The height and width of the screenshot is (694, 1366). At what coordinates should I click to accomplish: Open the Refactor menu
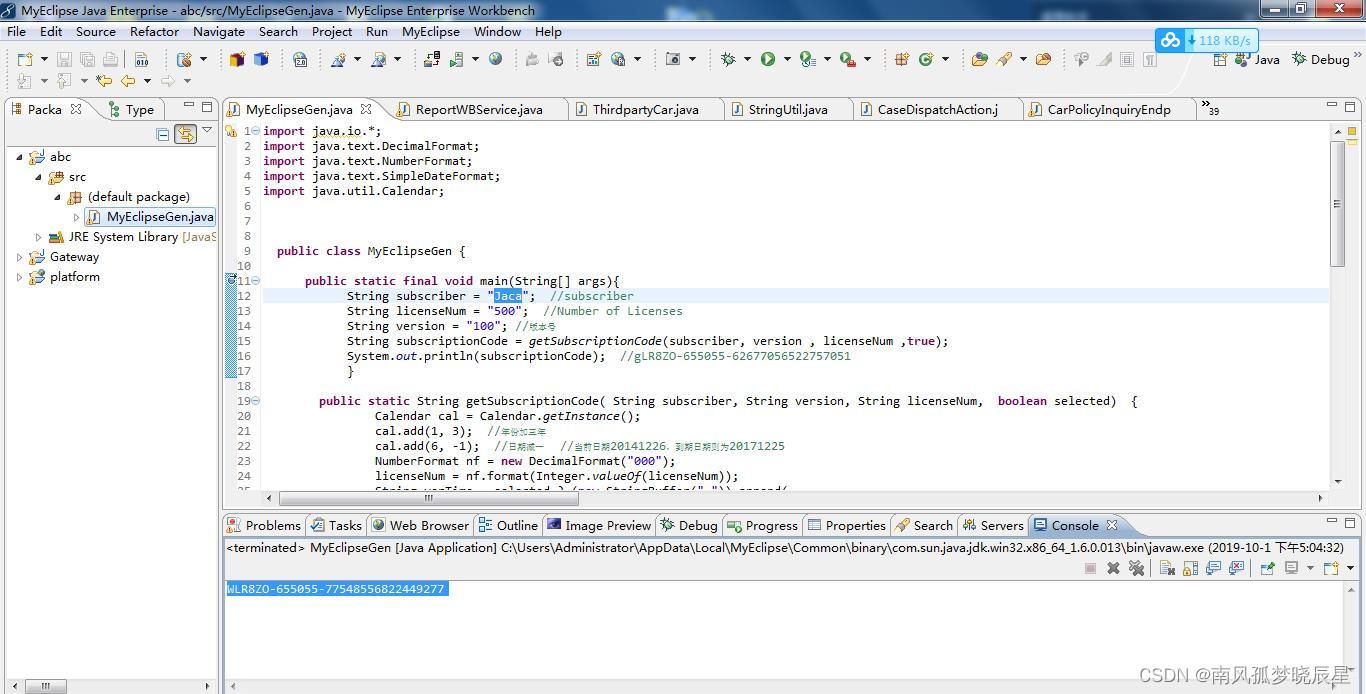coord(154,31)
